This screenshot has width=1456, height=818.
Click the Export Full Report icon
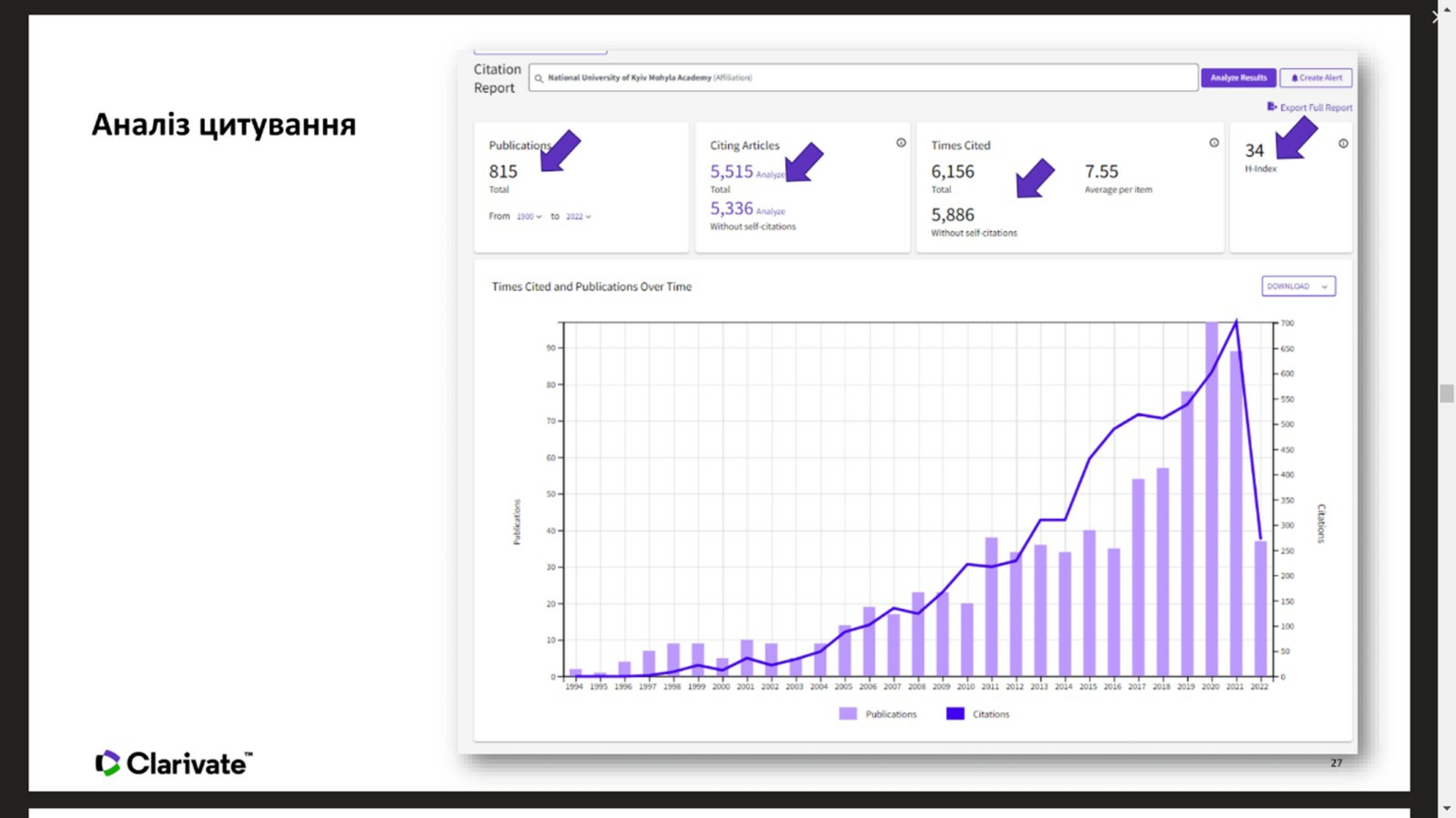point(1271,106)
